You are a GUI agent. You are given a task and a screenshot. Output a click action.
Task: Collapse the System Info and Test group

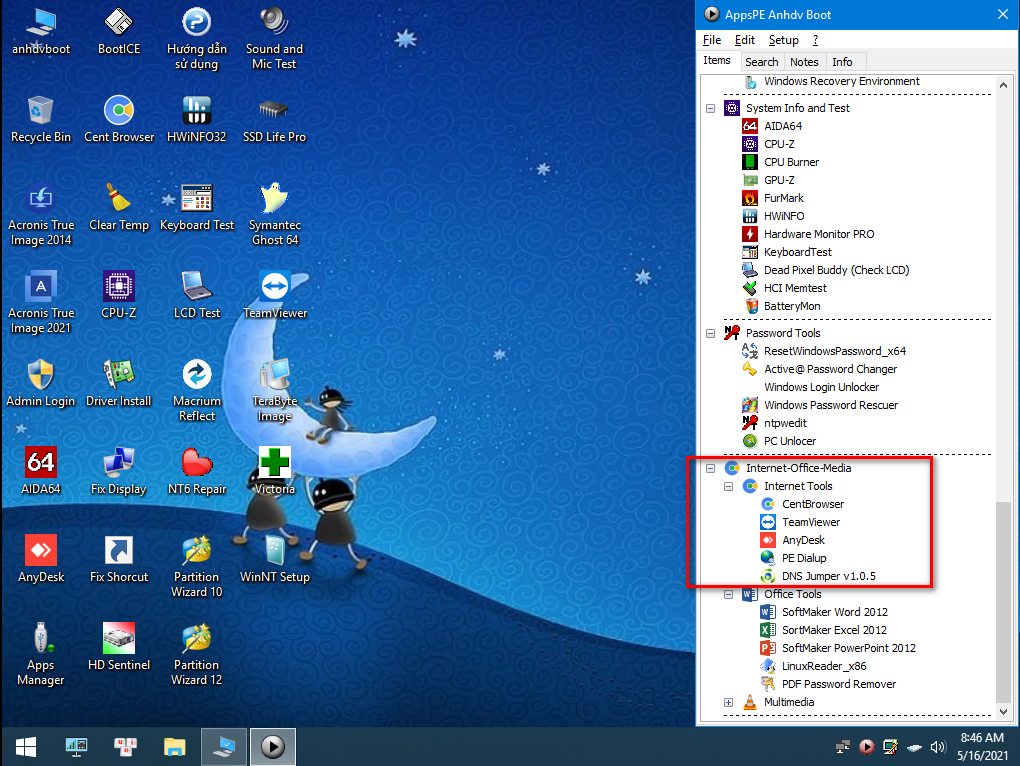(710, 109)
